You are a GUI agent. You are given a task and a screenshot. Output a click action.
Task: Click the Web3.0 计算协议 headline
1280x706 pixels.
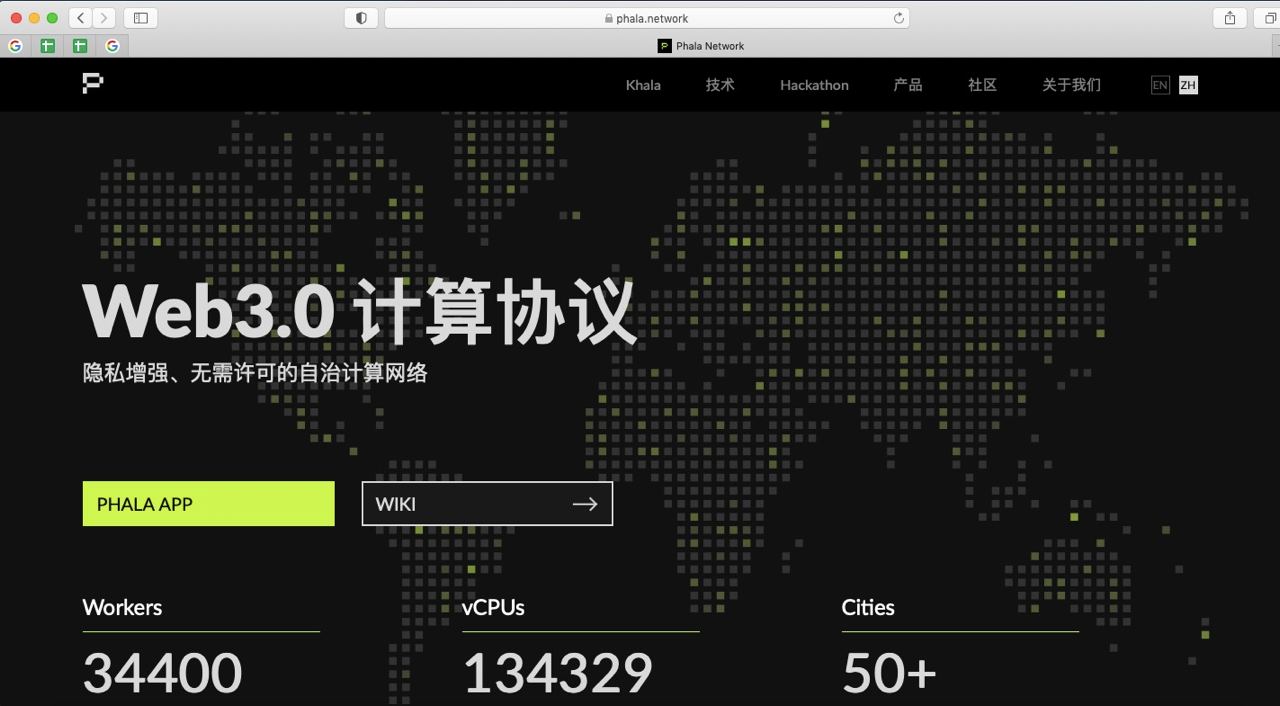pyautogui.click(x=359, y=311)
